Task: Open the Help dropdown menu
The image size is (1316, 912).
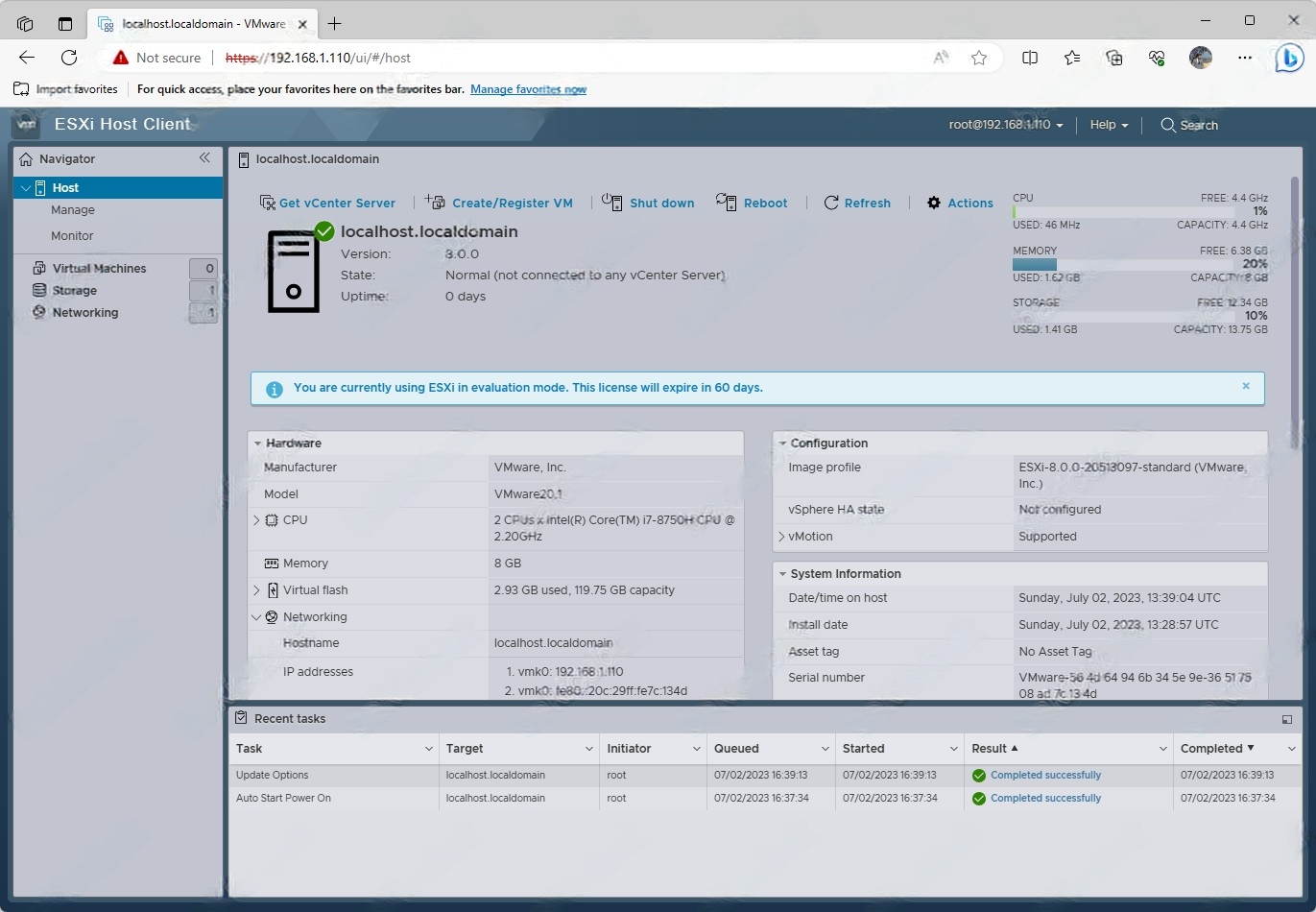Action: point(1109,125)
